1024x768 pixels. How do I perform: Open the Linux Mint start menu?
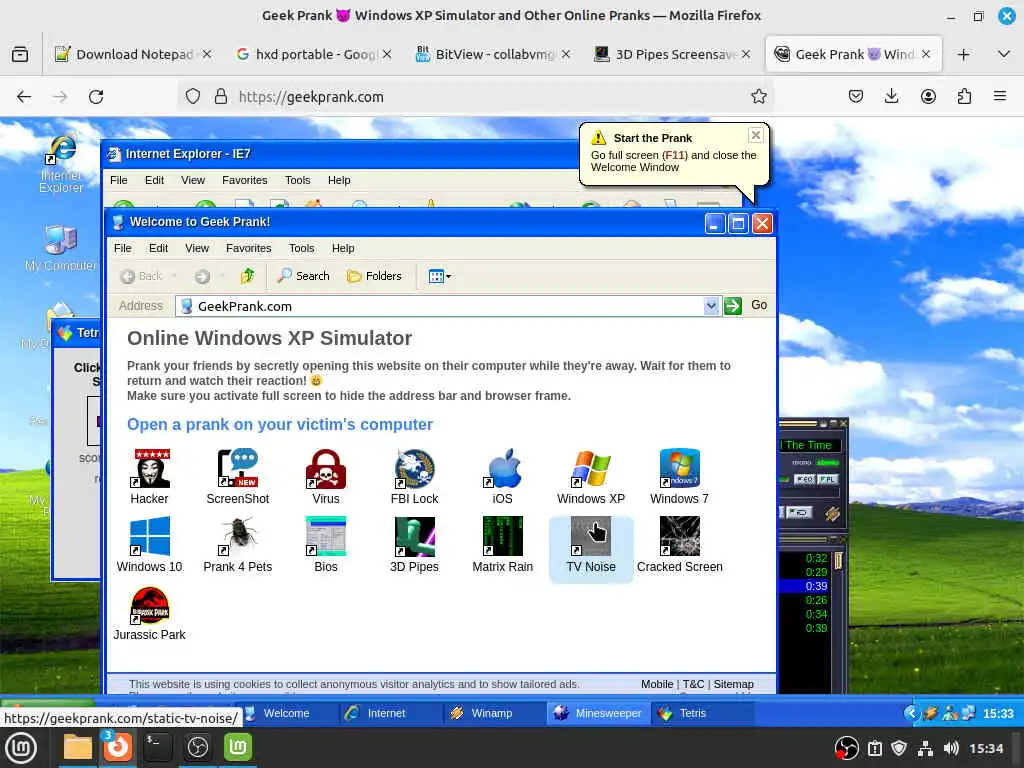click(21, 748)
